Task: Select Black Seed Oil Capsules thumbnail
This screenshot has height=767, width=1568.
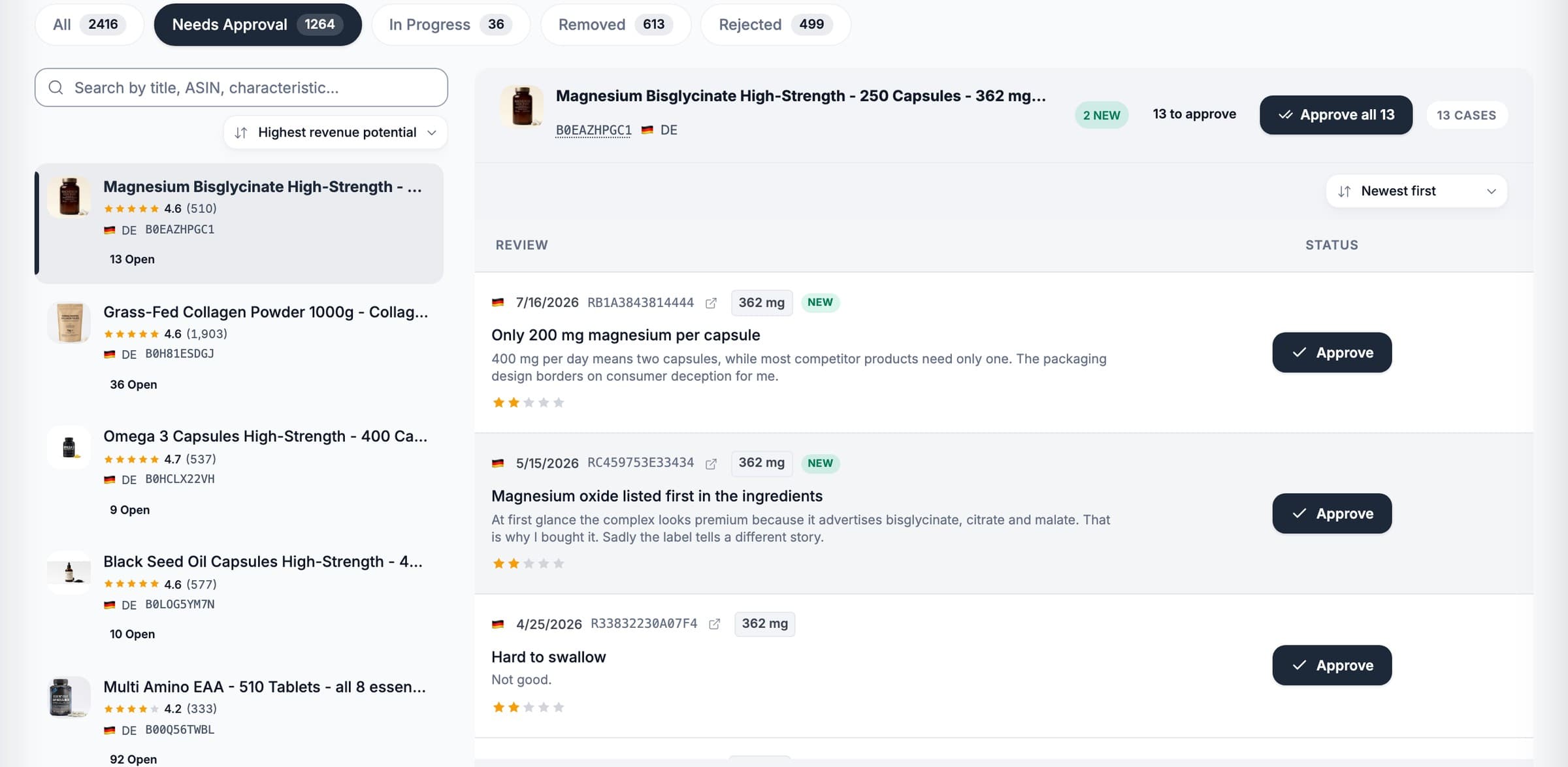Action: tap(69, 572)
